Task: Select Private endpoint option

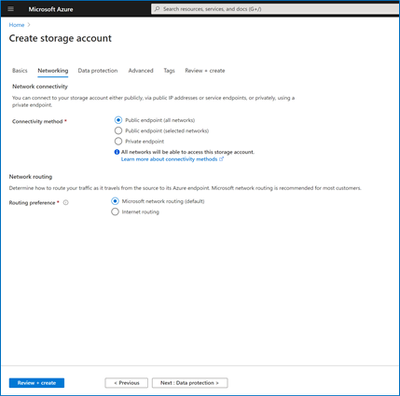Action: [x=118, y=141]
